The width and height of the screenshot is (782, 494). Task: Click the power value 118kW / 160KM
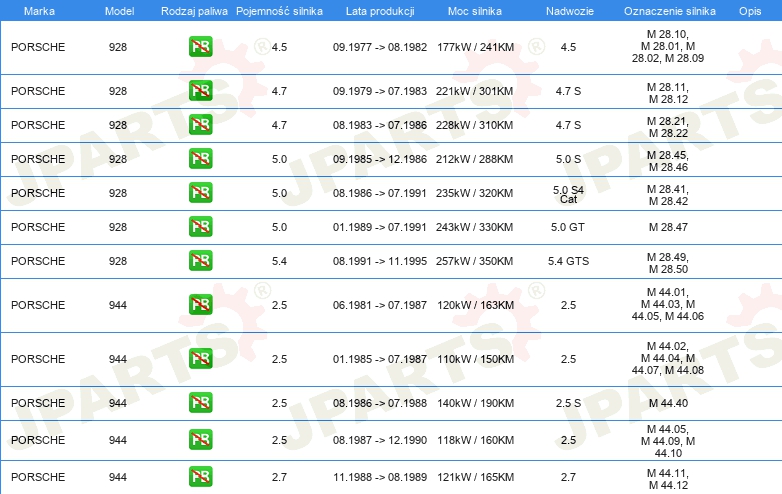475,440
